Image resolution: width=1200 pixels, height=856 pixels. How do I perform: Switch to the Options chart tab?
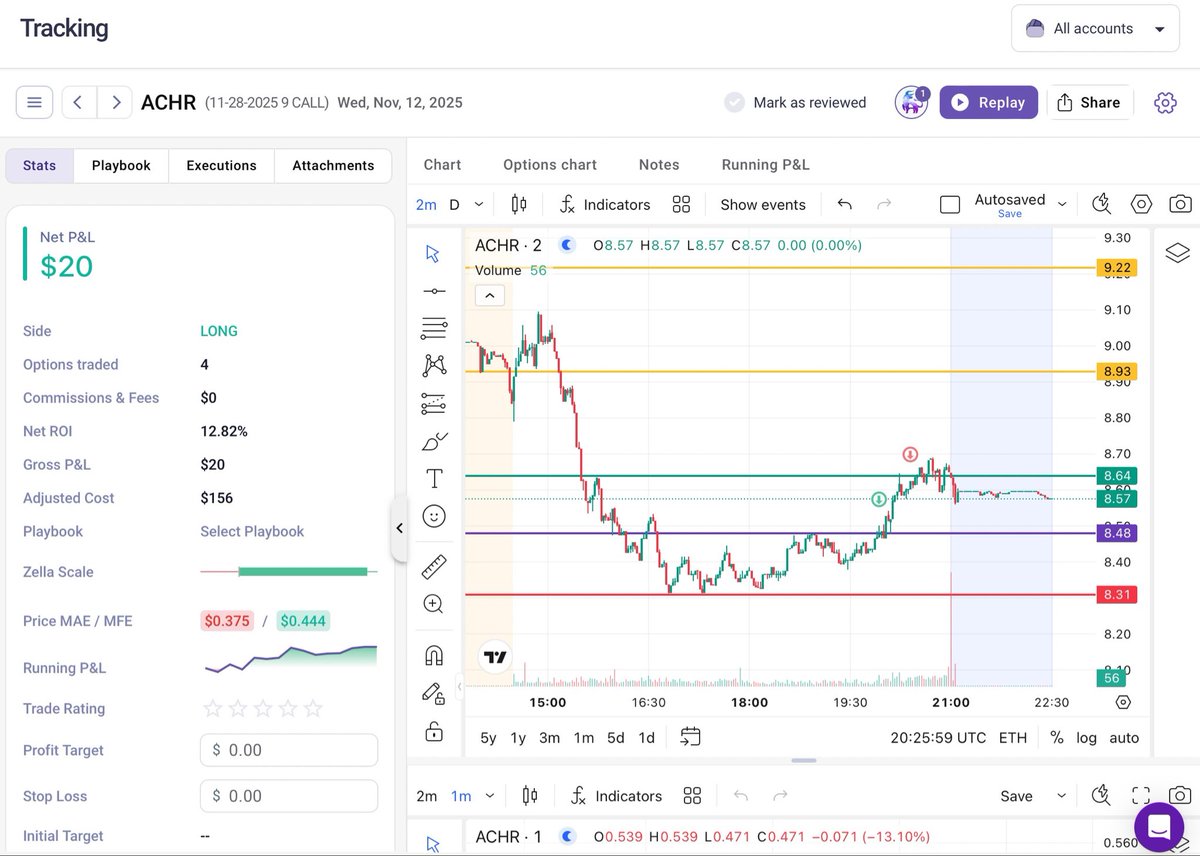click(x=550, y=164)
